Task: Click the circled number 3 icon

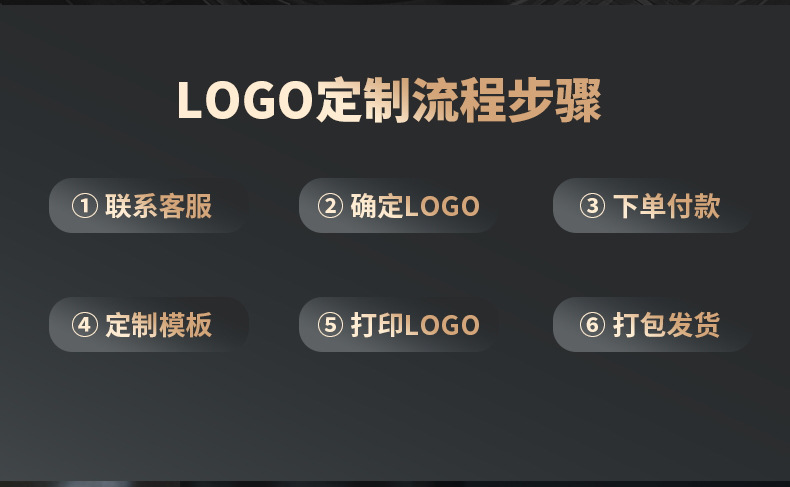Action: (592, 205)
